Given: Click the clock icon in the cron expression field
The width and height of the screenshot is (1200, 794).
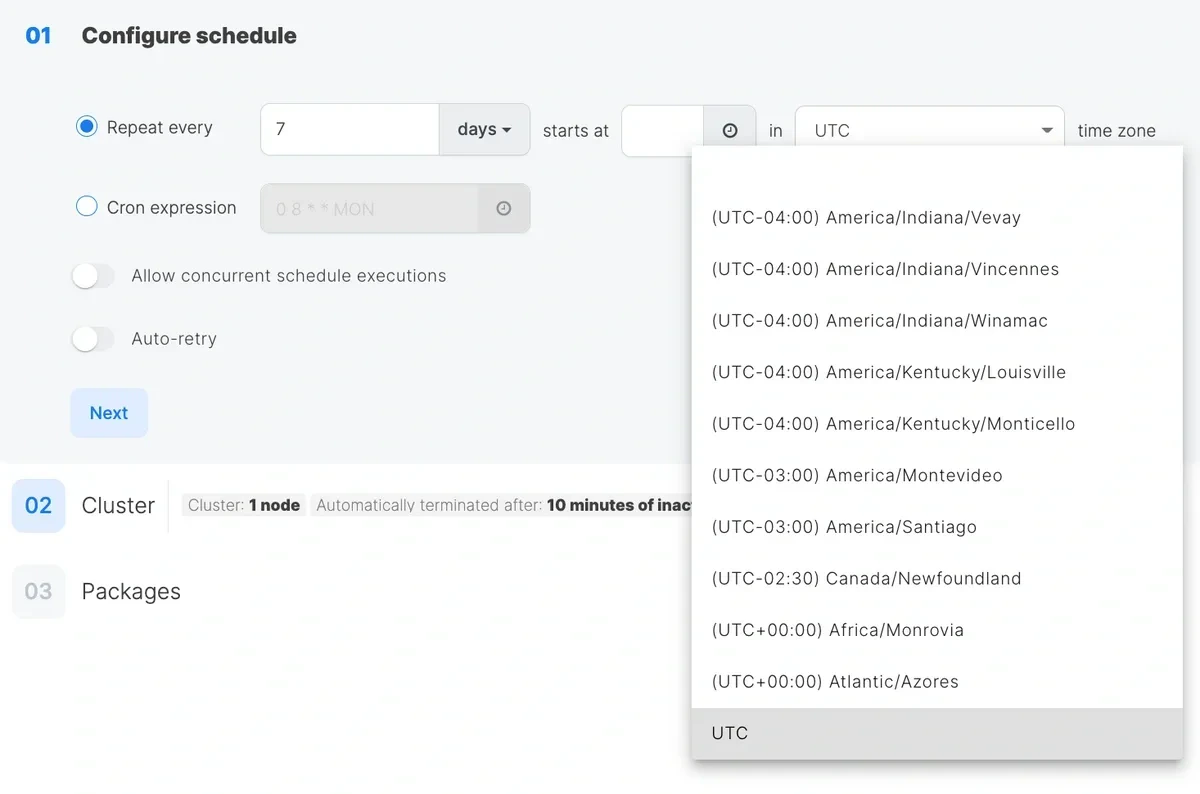Looking at the screenshot, I should point(504,208).
